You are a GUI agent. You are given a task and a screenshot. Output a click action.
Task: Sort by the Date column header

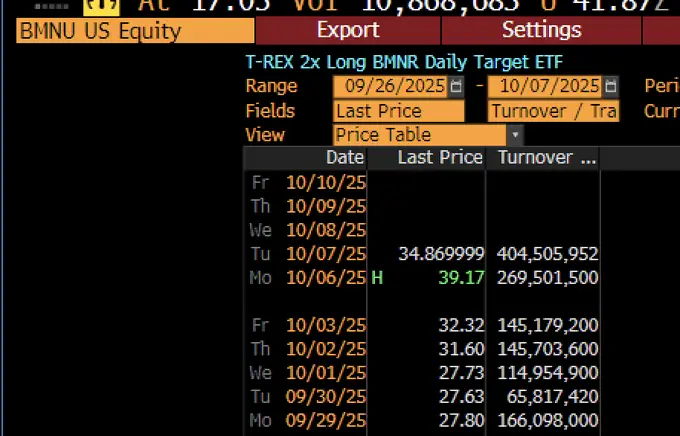pyautogui.click(x=305, y=157)
